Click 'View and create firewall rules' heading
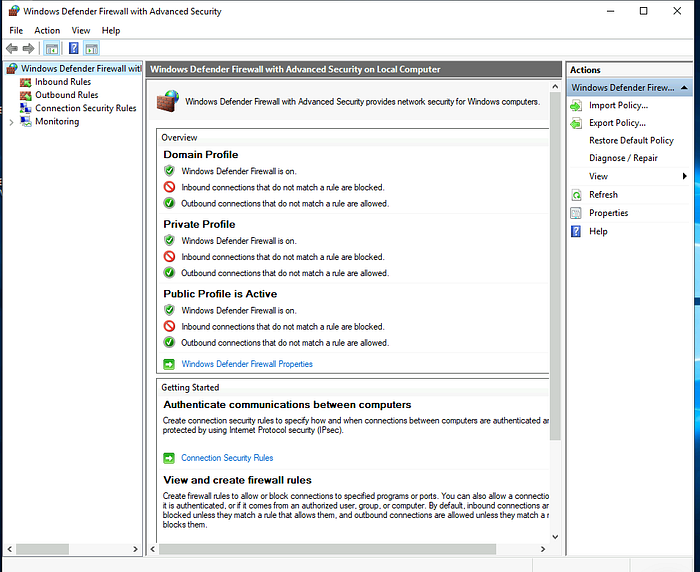This screenshot has height=572, width=700. (237, 480)
